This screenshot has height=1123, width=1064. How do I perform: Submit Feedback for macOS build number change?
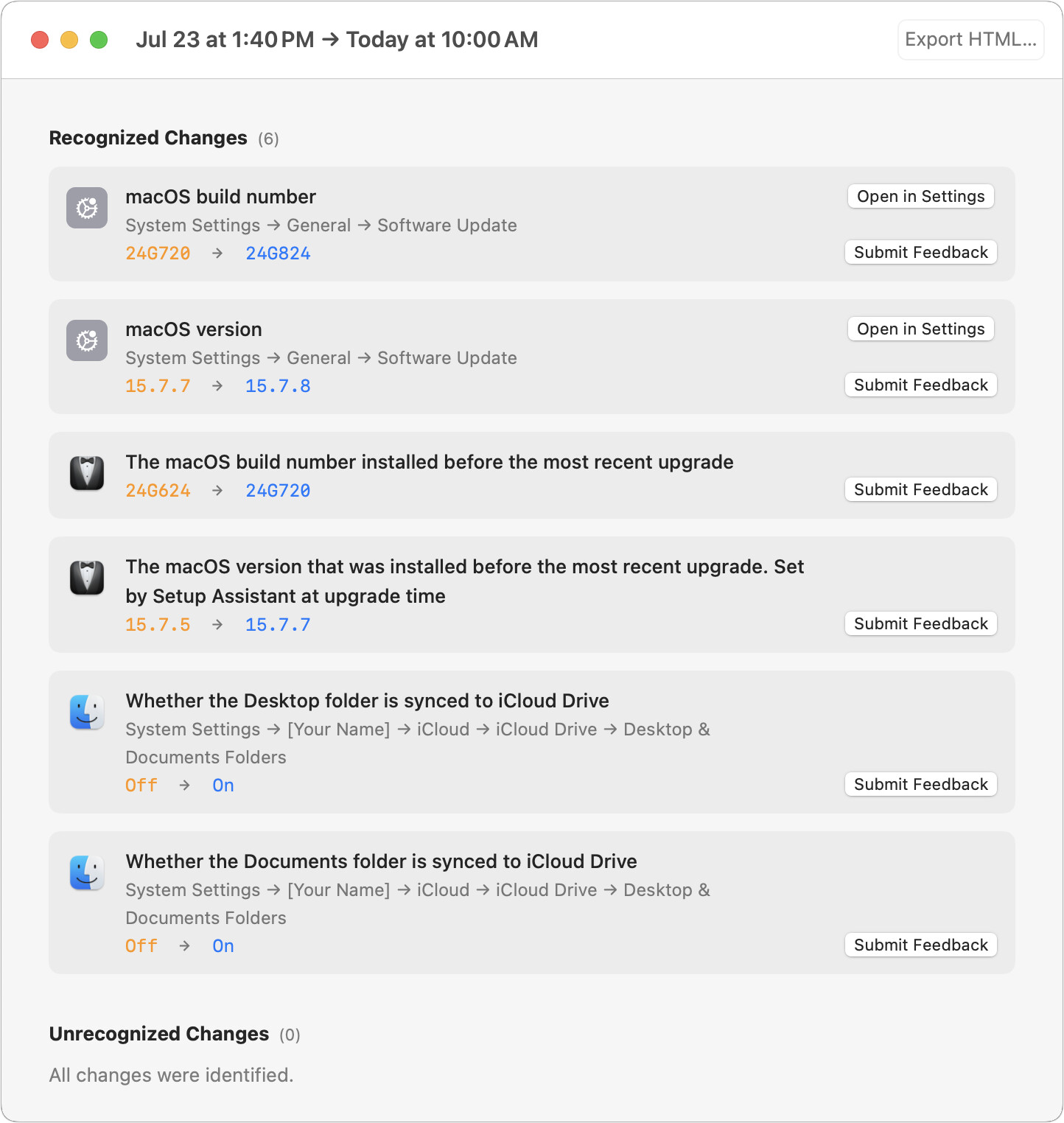pos(920,252)
